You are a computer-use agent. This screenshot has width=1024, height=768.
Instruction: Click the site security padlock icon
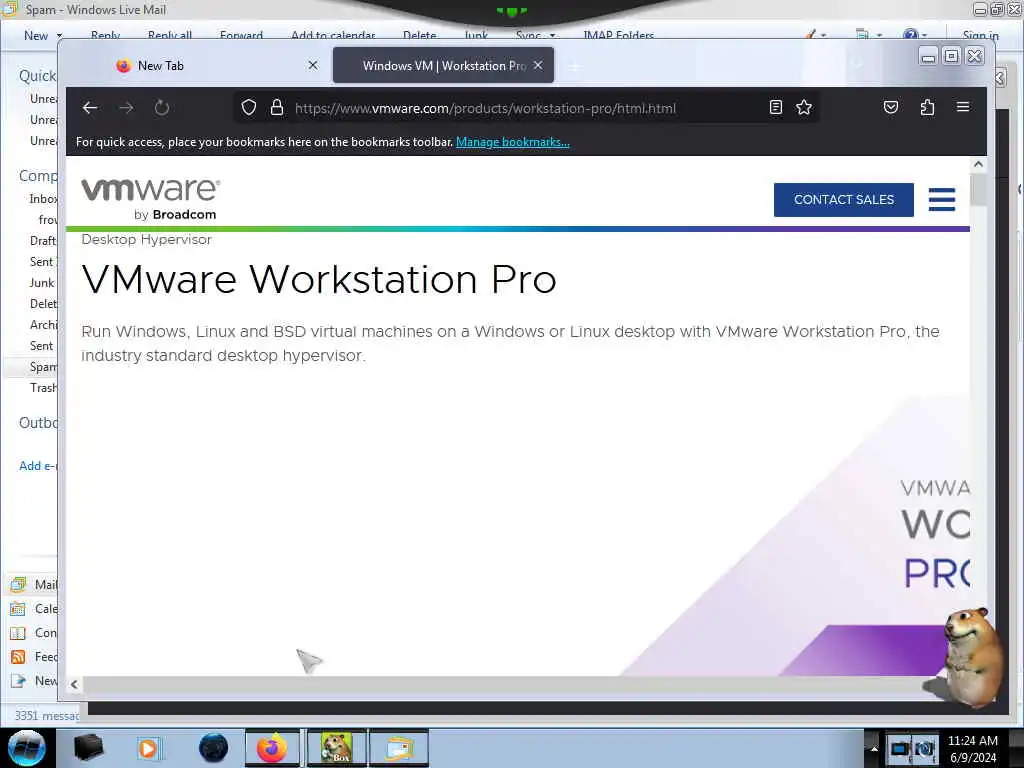click(x=277, y=108)
